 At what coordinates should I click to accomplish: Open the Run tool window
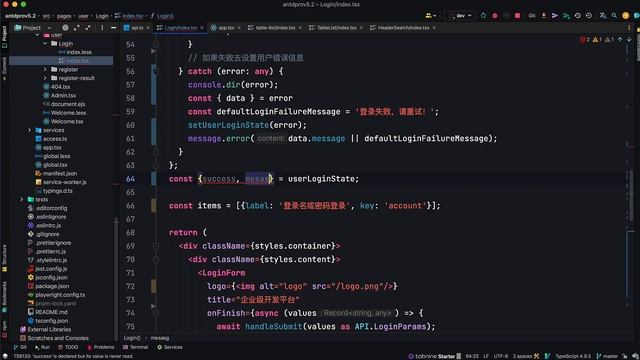coord(42,347)
